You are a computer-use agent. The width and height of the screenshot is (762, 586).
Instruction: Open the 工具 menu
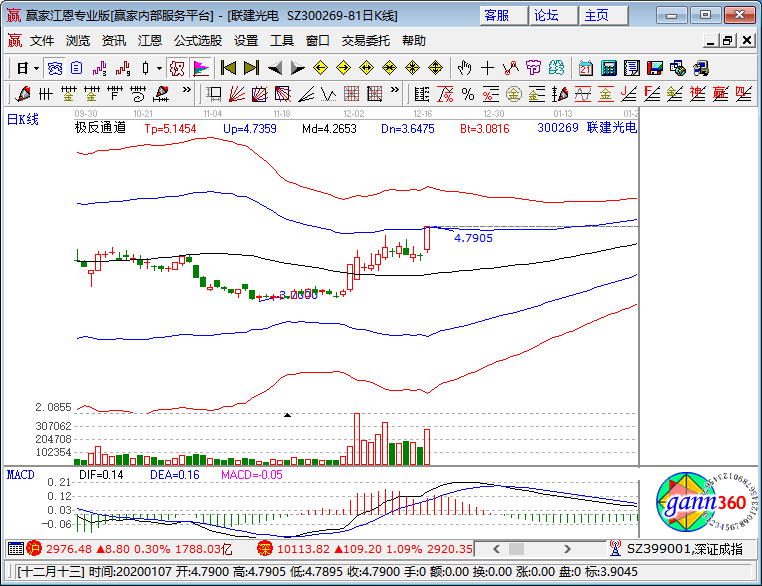click(282, 41)
